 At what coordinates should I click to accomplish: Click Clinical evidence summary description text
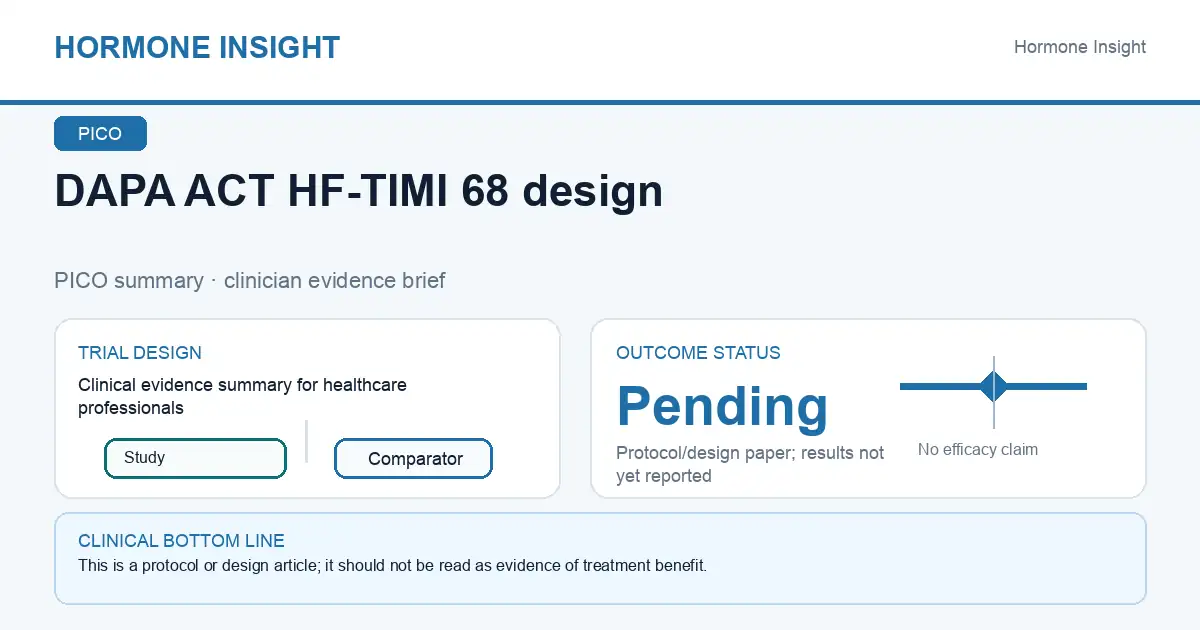coord(242,396)
